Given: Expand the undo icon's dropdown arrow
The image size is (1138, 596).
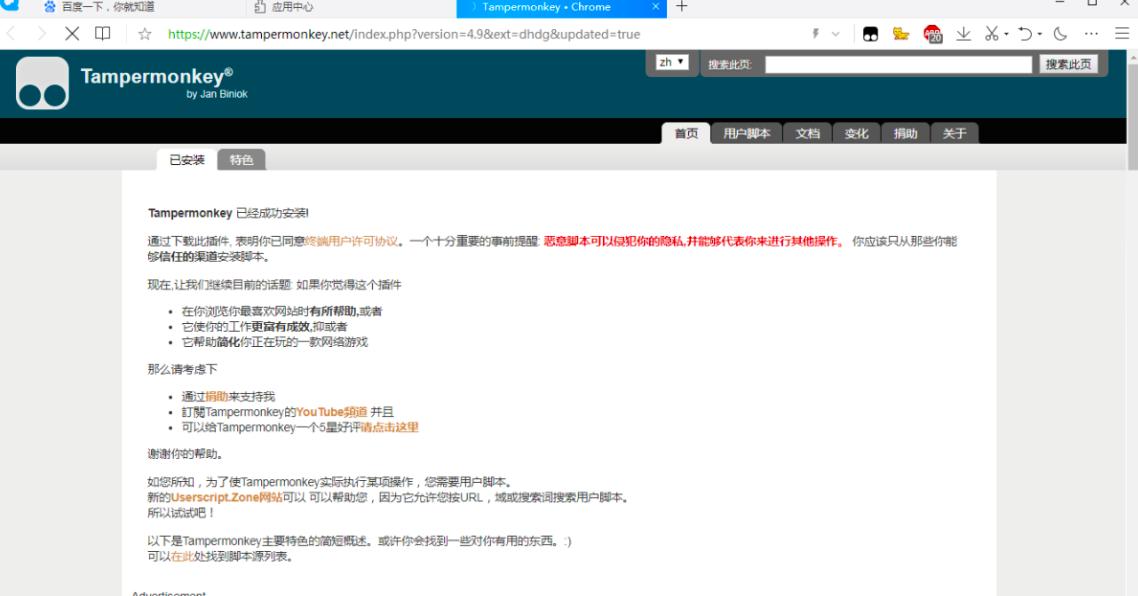Looking at the screenshot, I should click(1040, 33).
